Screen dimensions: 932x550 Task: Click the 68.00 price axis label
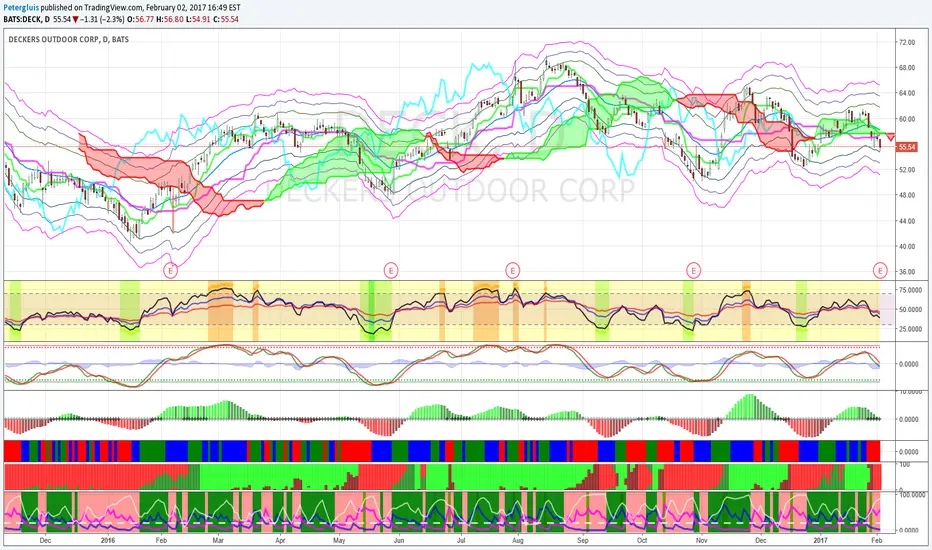(907, 68)
